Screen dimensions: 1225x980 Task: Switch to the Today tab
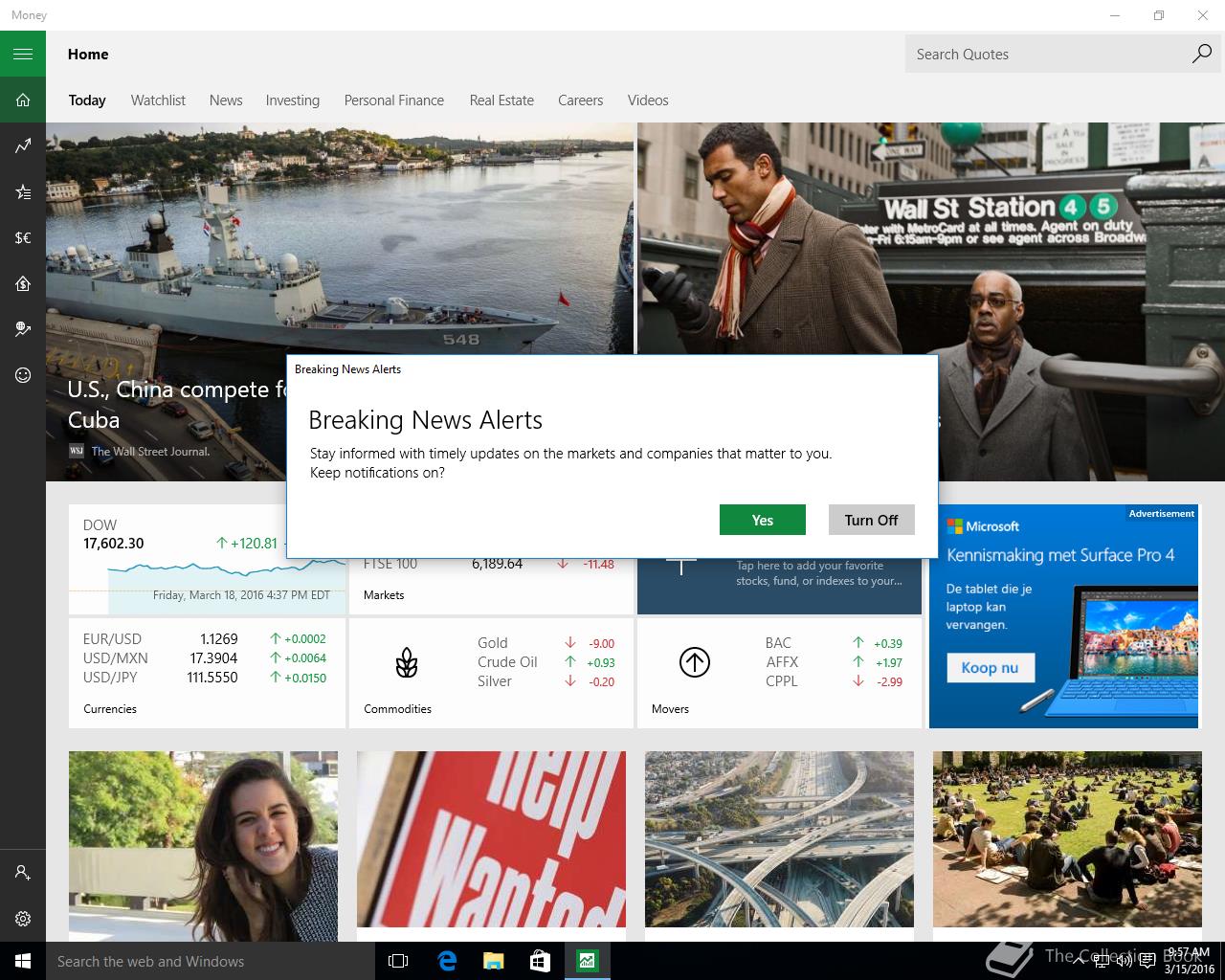pyautogui.click(x=87, y=100)
